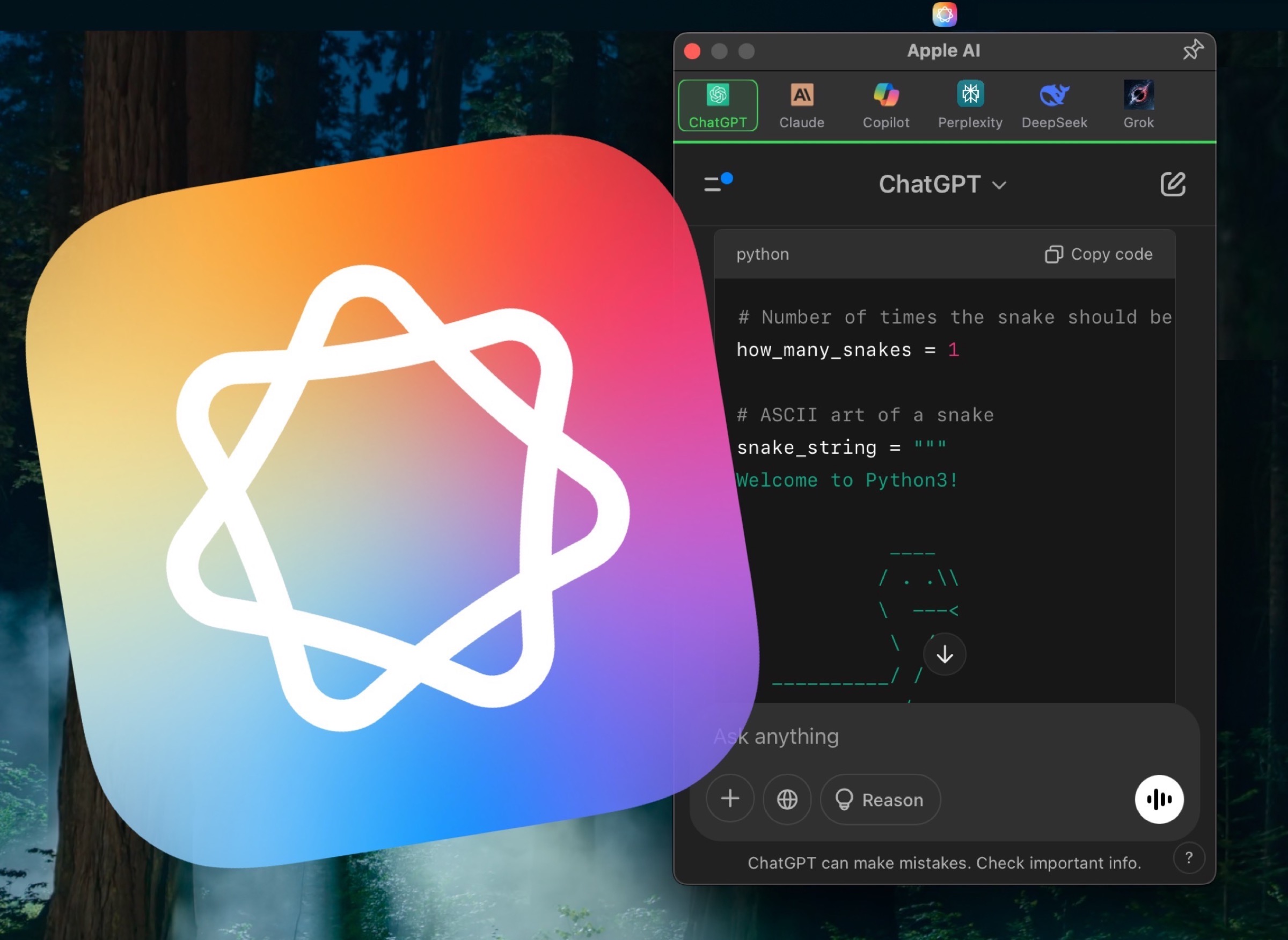Select the Perplexity tab
This screenshot has height=940, width=1288.
tap(969, 104)
